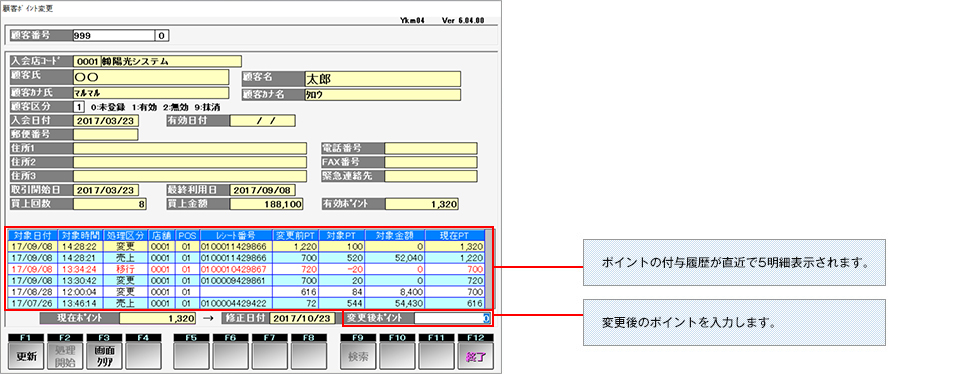Click the F2 処理開始 button
959x374 pixels.
65,353
